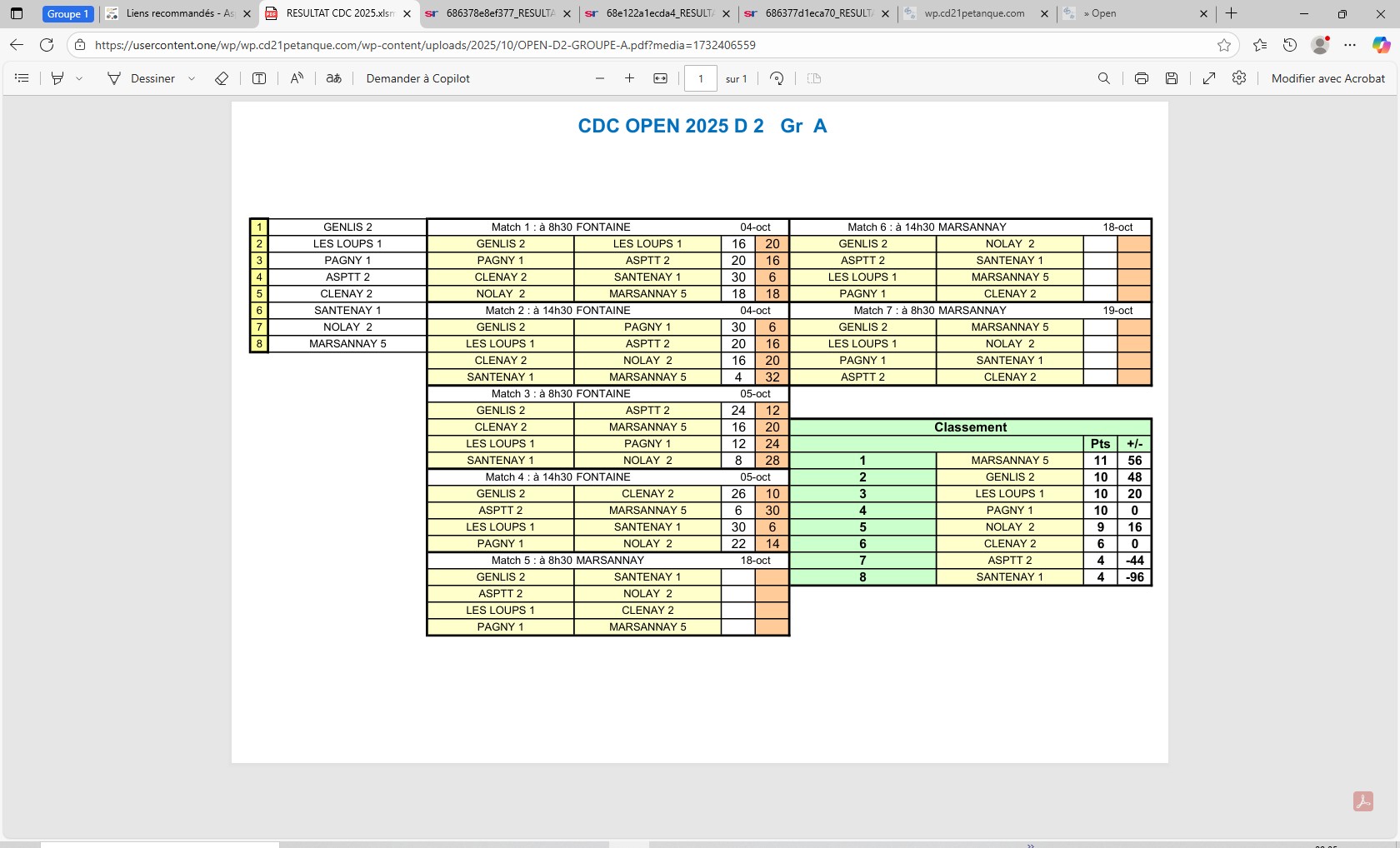Viewport: 1400px width, 848px height.
Task: Expand highlighter color options dropdown
Action: [x=79, y=78]
